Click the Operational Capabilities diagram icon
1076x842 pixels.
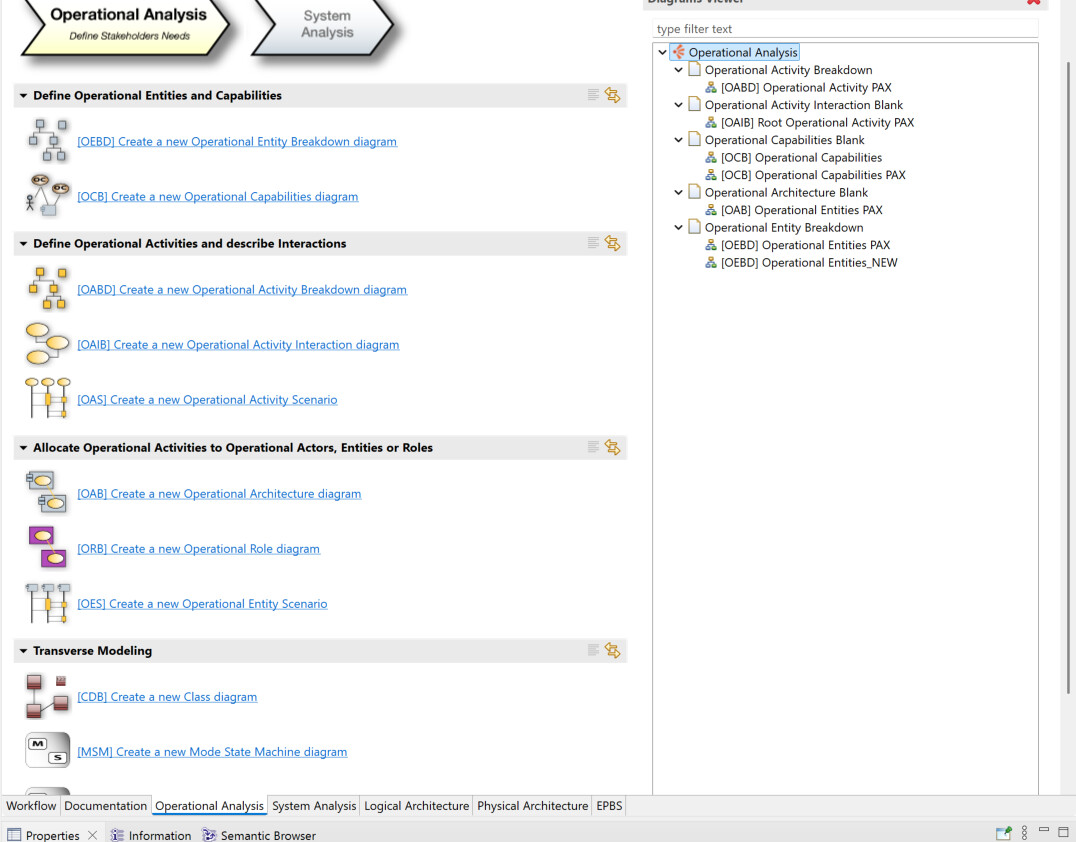[x=47, y=196]
